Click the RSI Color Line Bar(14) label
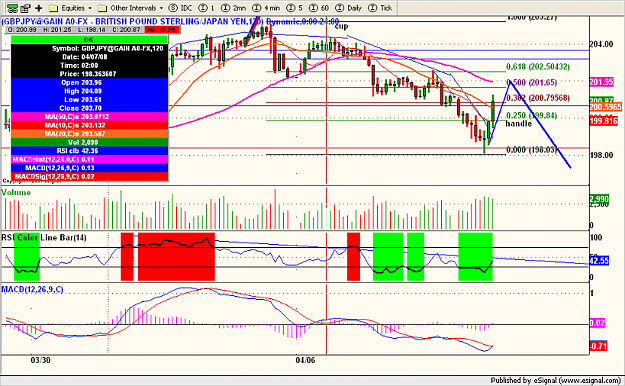This screenshot has height=386, width=625. [44, 238]
